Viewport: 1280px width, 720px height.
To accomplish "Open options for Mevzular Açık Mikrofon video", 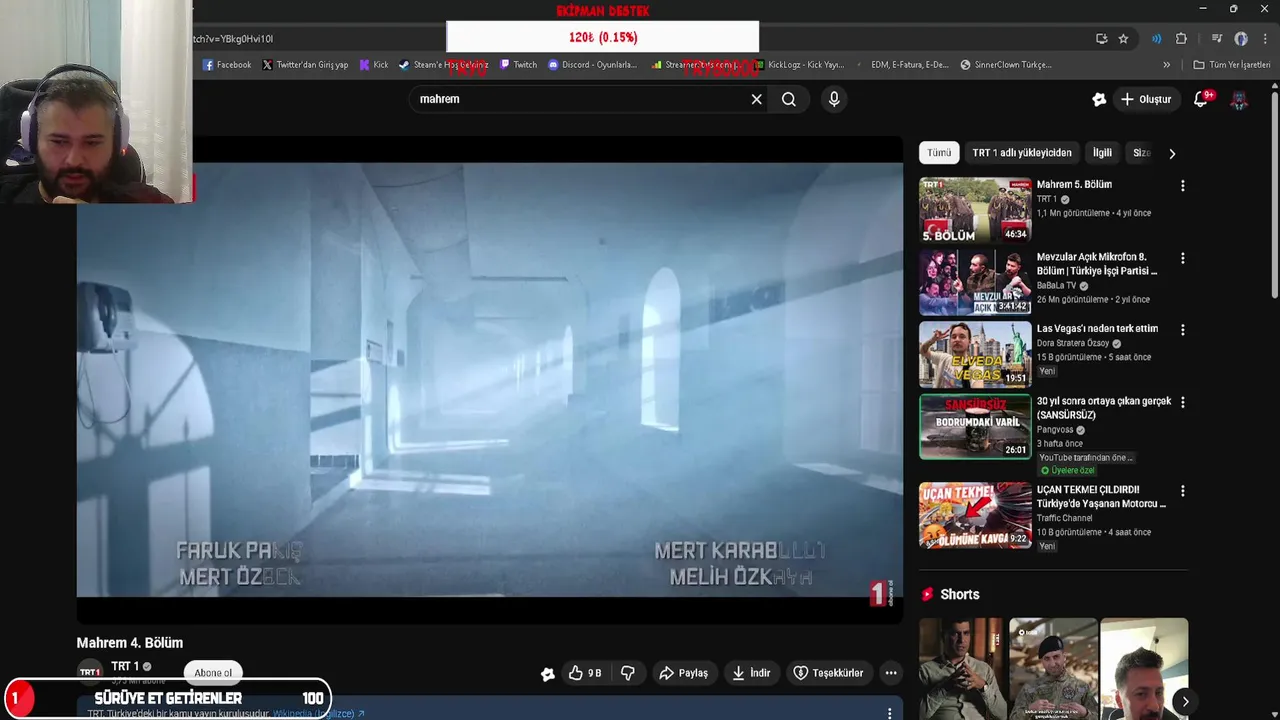I will (1183, 258).
